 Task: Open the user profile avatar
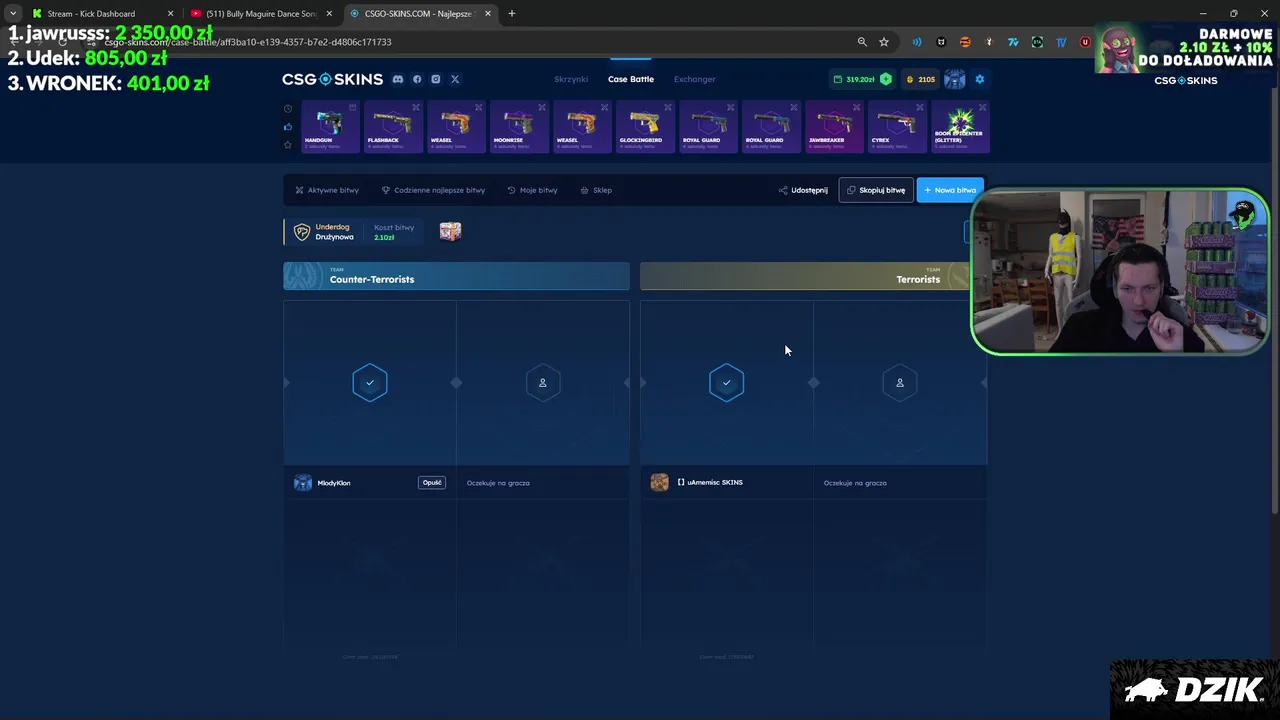click(x=955, y=79)
